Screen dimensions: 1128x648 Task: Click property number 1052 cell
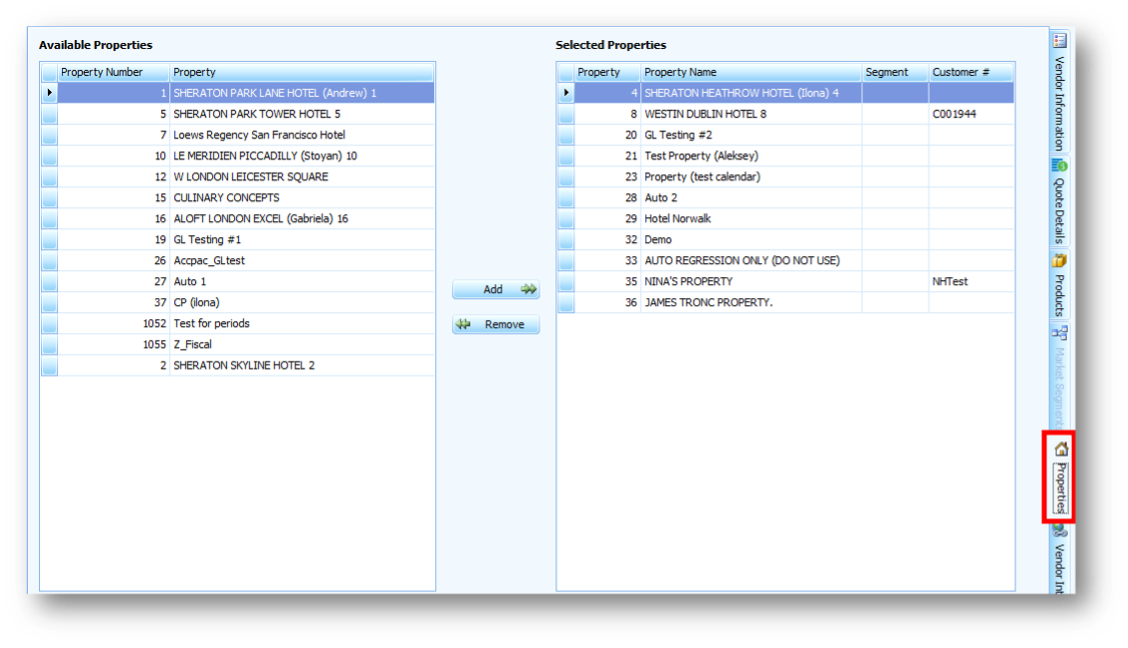pos(113,323)
